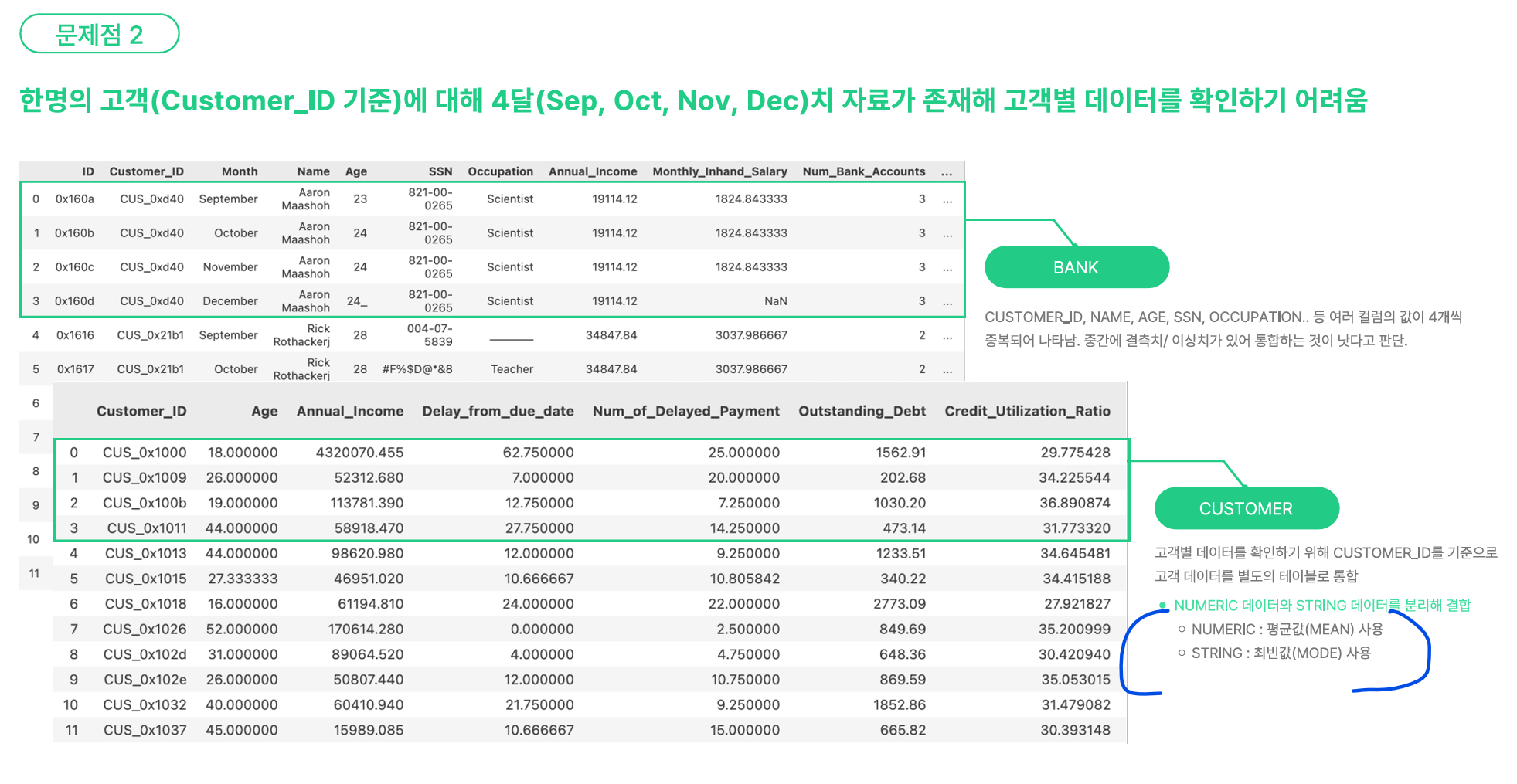Click outstanding debt value 2773.09
This screenshot has height=784, width=1517.
pos(900,604)
